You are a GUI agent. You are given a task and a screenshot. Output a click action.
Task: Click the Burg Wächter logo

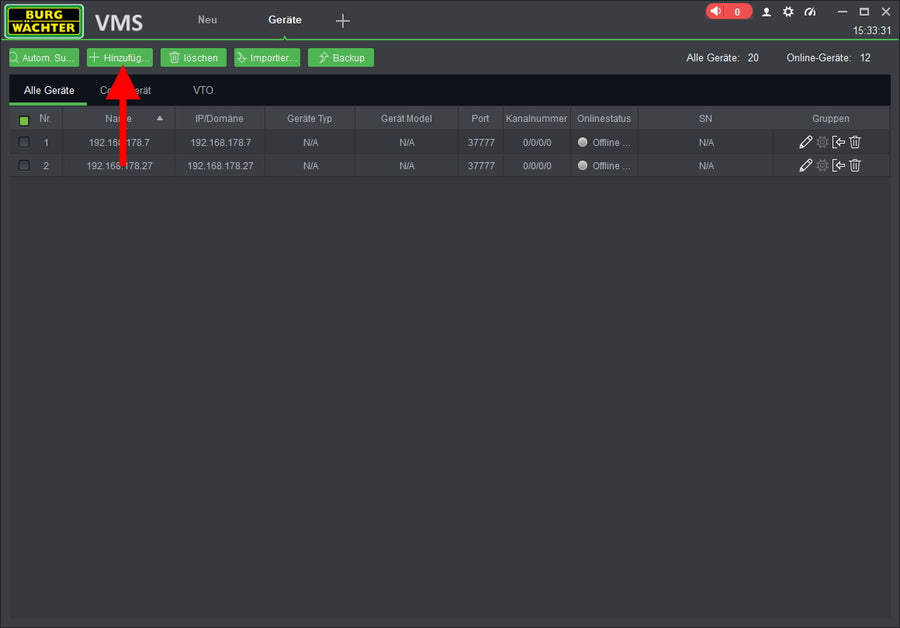tap(44, 21)
